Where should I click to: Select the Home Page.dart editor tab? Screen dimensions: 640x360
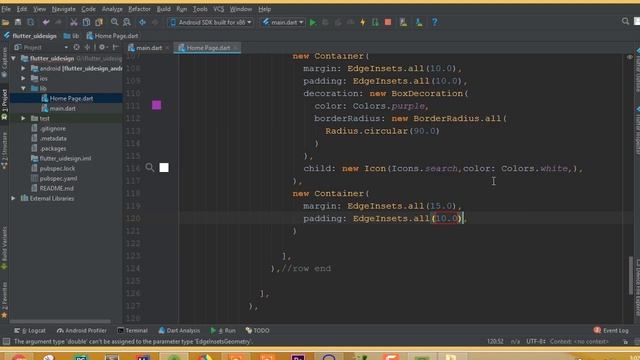pyautogui.click(x=207, y=48)
